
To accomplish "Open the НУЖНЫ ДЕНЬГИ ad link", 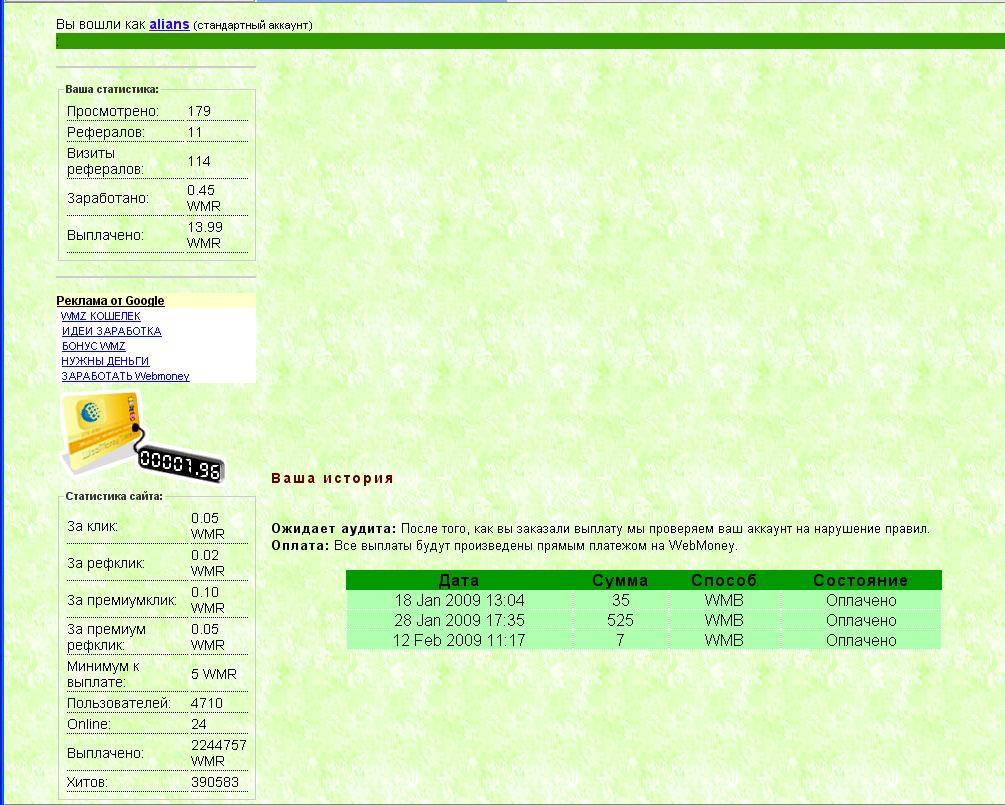I will (105, 361).
